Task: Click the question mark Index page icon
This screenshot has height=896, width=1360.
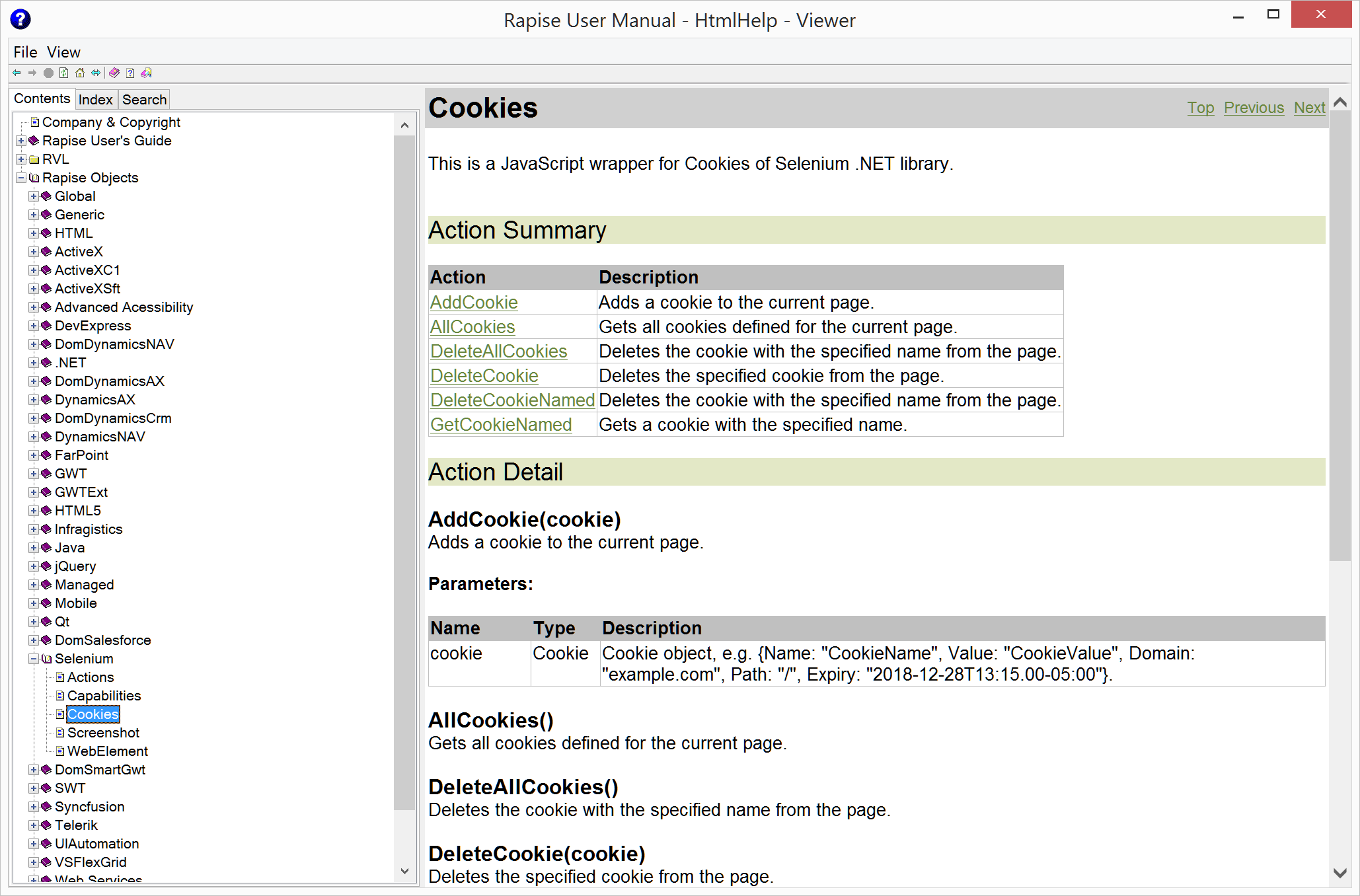Action: click(x=130, y=73)
